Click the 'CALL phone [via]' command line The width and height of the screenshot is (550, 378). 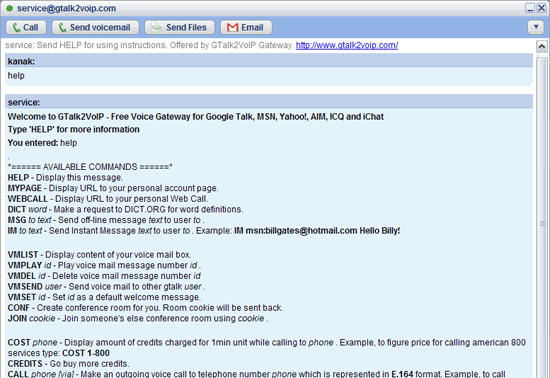click(256, 374)
